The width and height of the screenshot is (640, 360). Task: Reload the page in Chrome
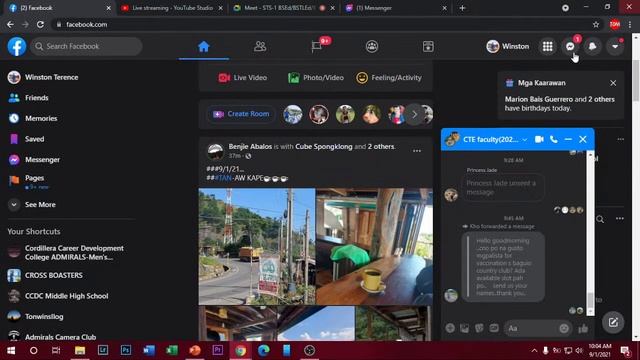tap(40, 24)
